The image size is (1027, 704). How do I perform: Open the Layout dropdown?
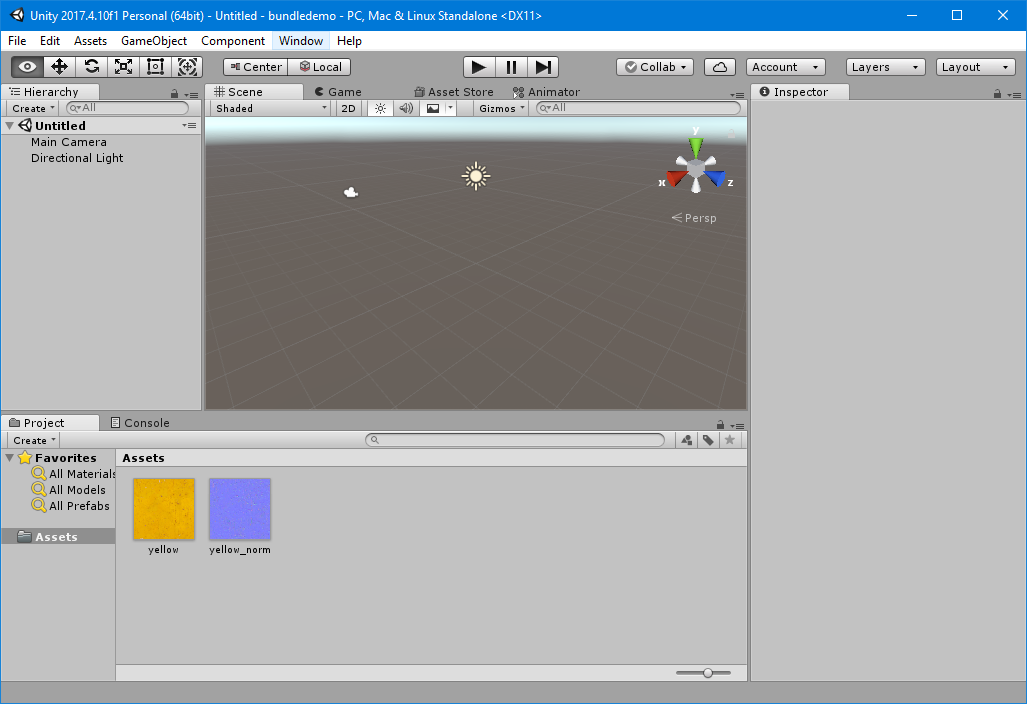click(975, 67)
